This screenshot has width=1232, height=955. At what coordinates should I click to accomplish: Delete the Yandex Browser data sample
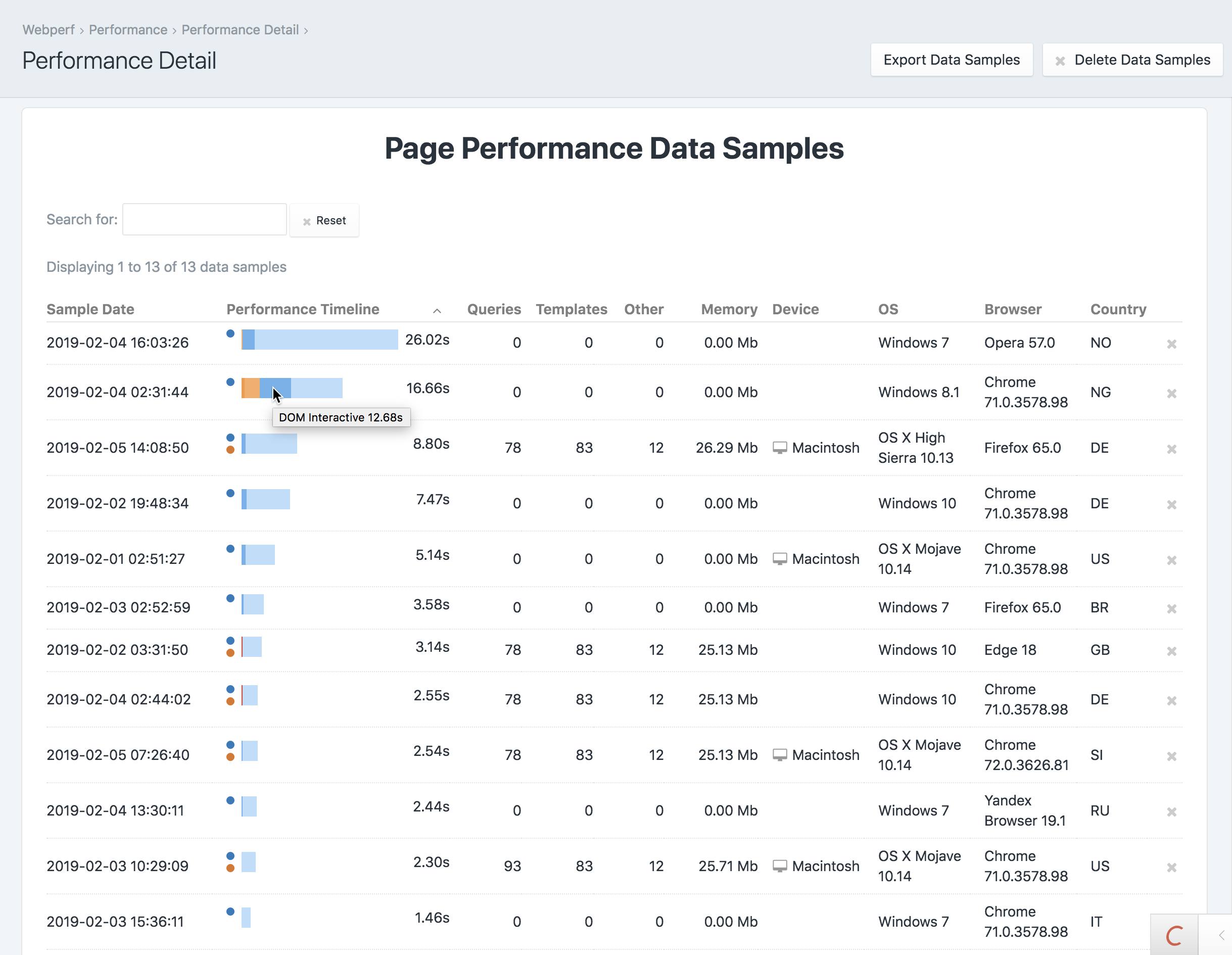coord(1172,813)
